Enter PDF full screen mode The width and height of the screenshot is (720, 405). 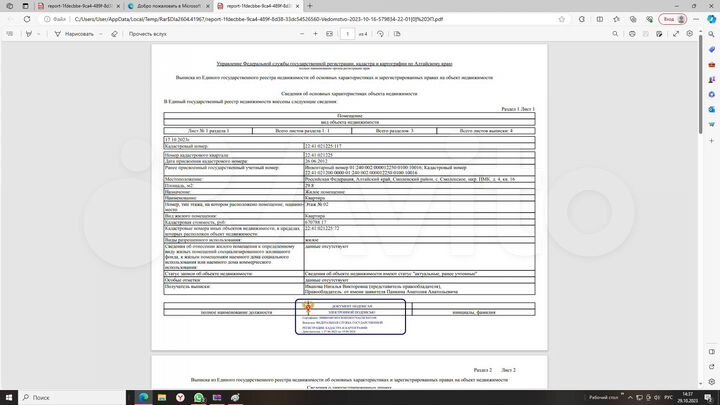676,34
